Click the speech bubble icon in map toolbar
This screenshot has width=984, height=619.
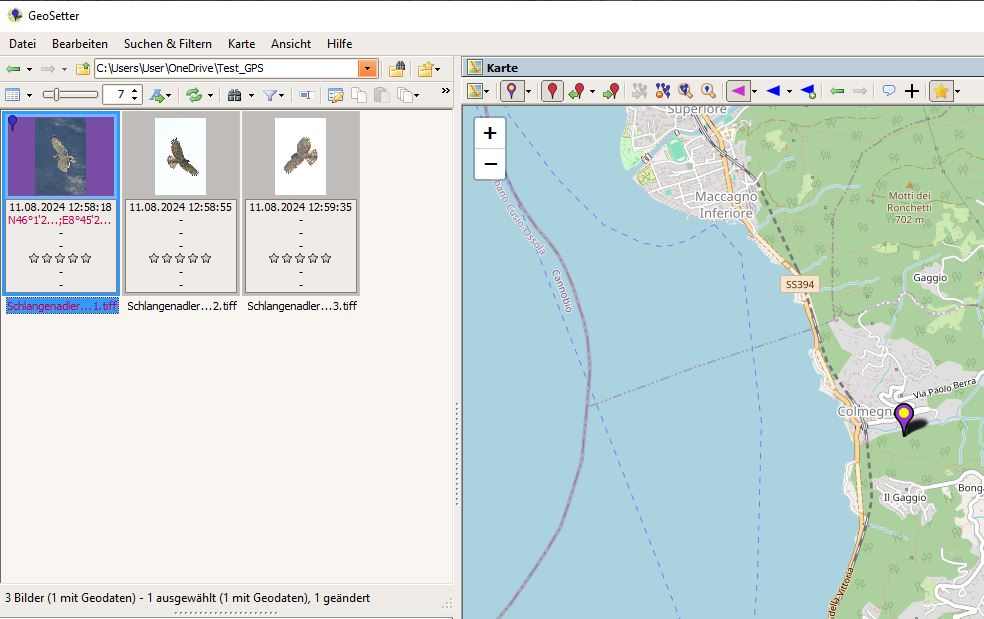(888, 91)
